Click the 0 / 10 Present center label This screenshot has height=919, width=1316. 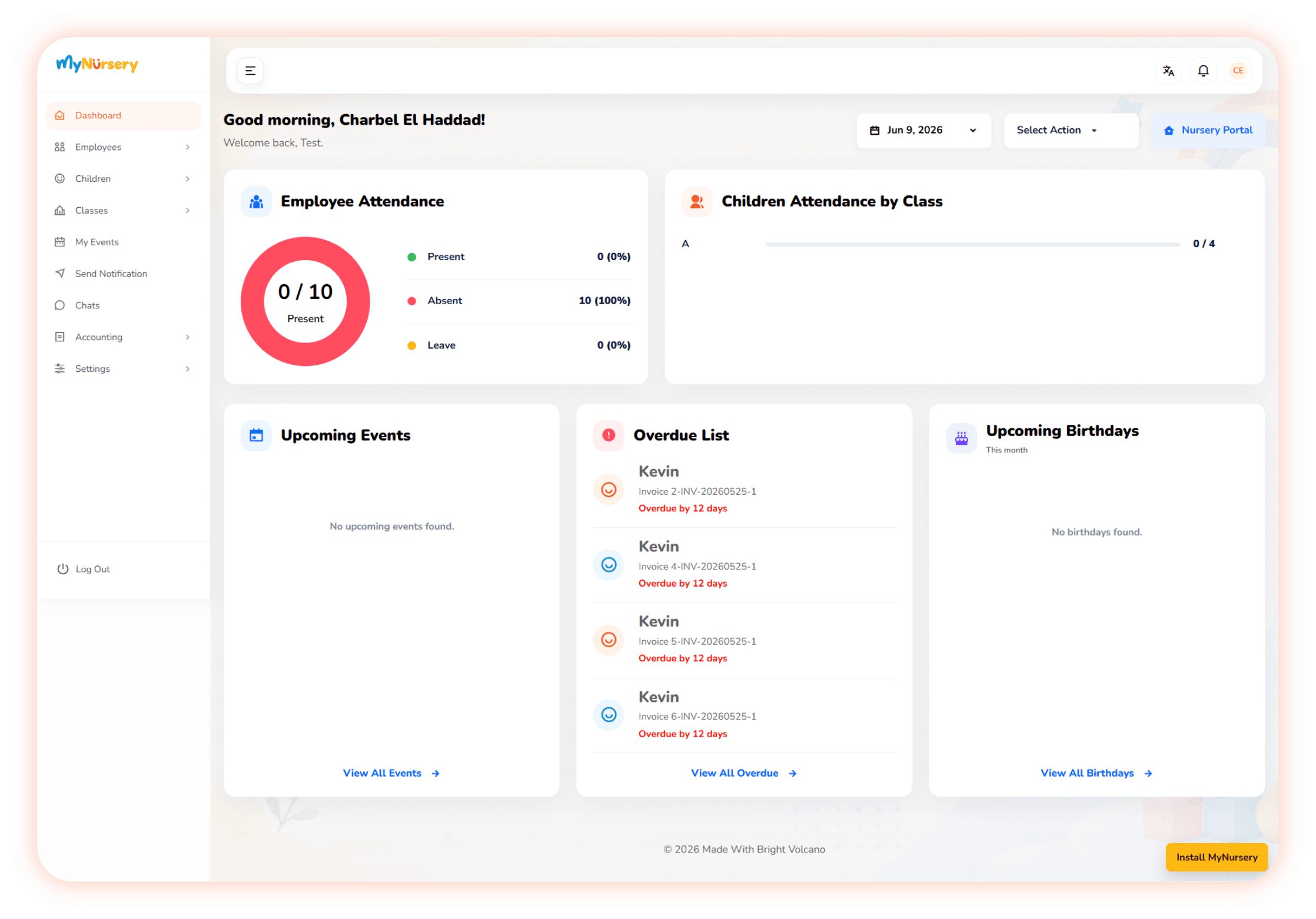coord(305,302)
